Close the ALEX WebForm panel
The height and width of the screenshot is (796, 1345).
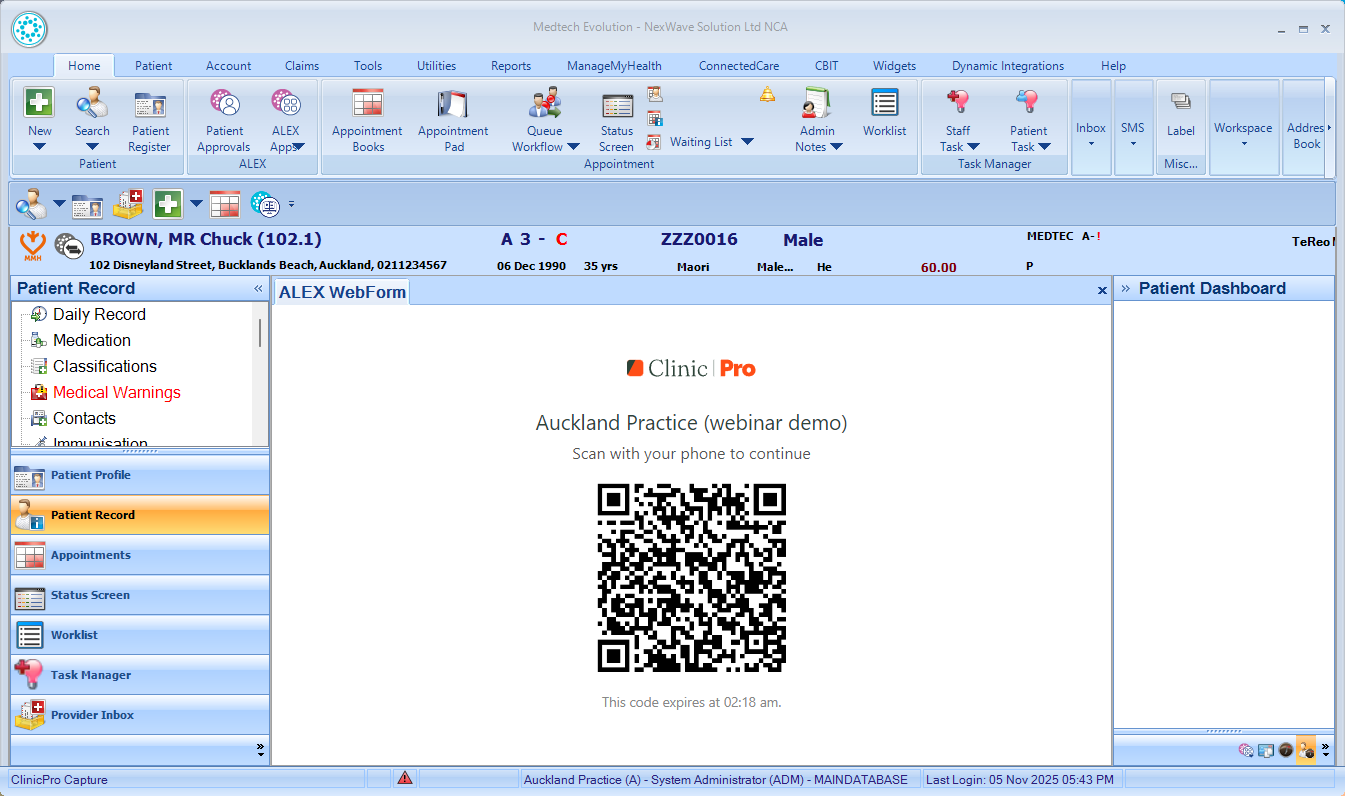1102,291
